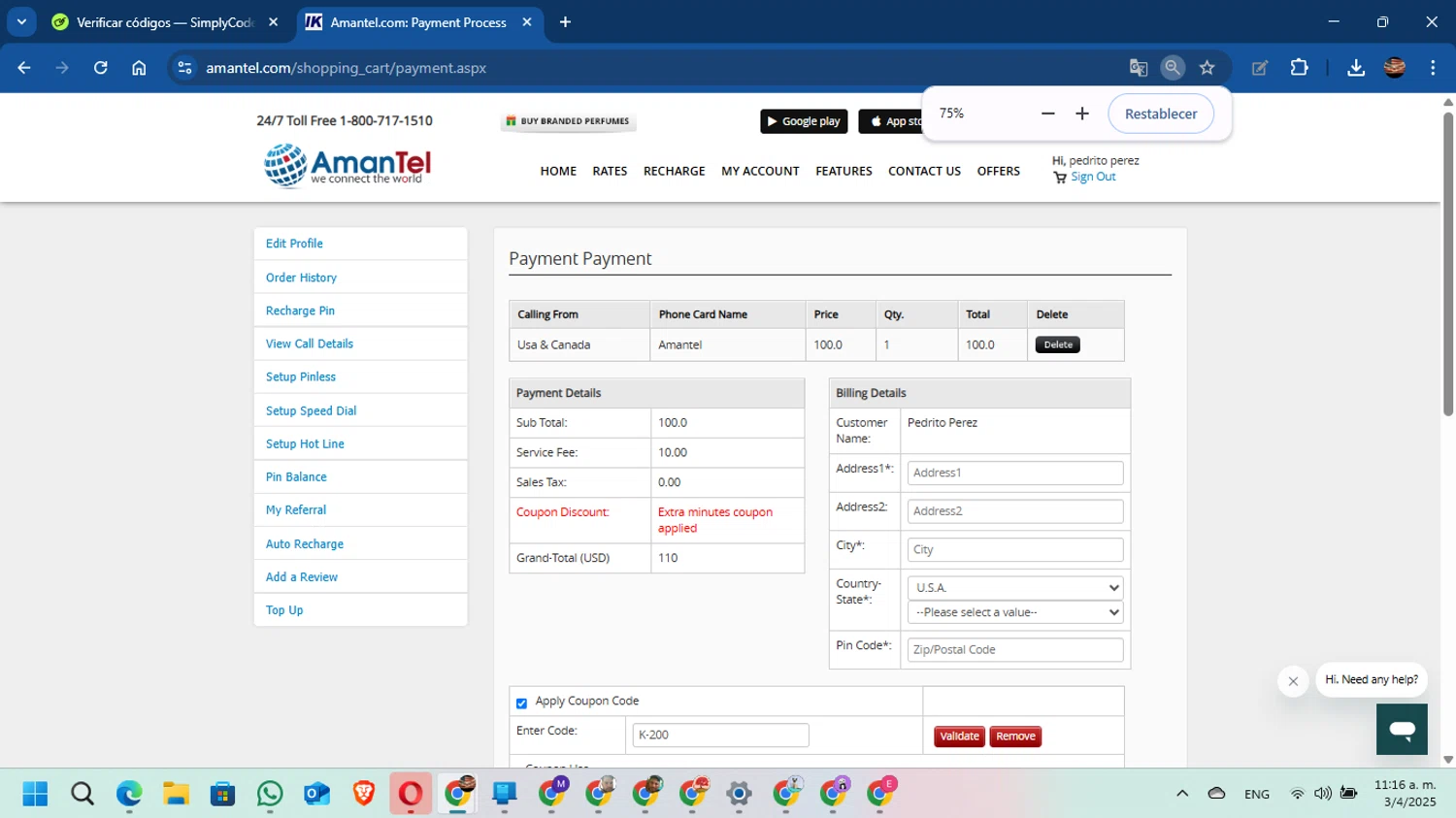Screen dimensions: 1456x818
Task: Open Top Up in the sidebar
Action: point(284,609)
